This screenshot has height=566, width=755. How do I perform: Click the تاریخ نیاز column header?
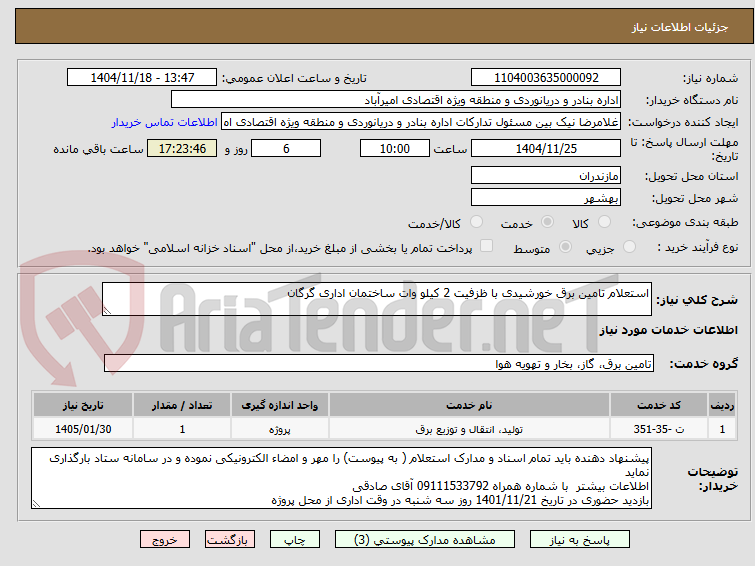click(83, 405)
